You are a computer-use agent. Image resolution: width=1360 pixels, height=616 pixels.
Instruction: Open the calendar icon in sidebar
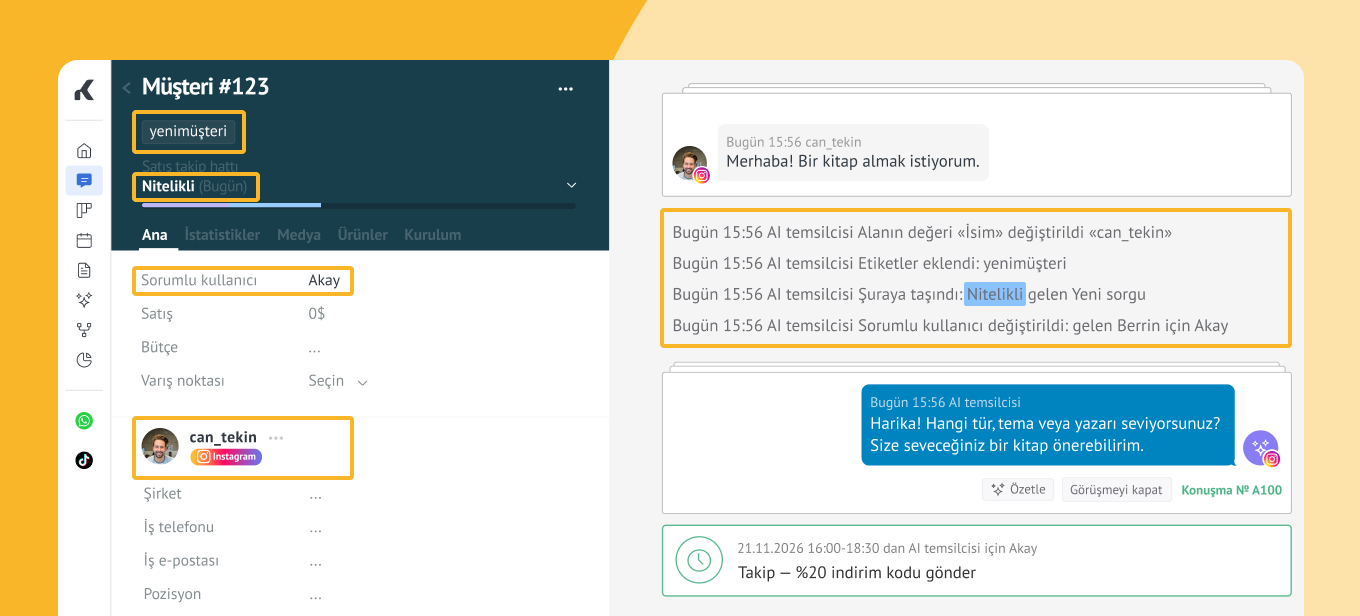coord(84,240)
